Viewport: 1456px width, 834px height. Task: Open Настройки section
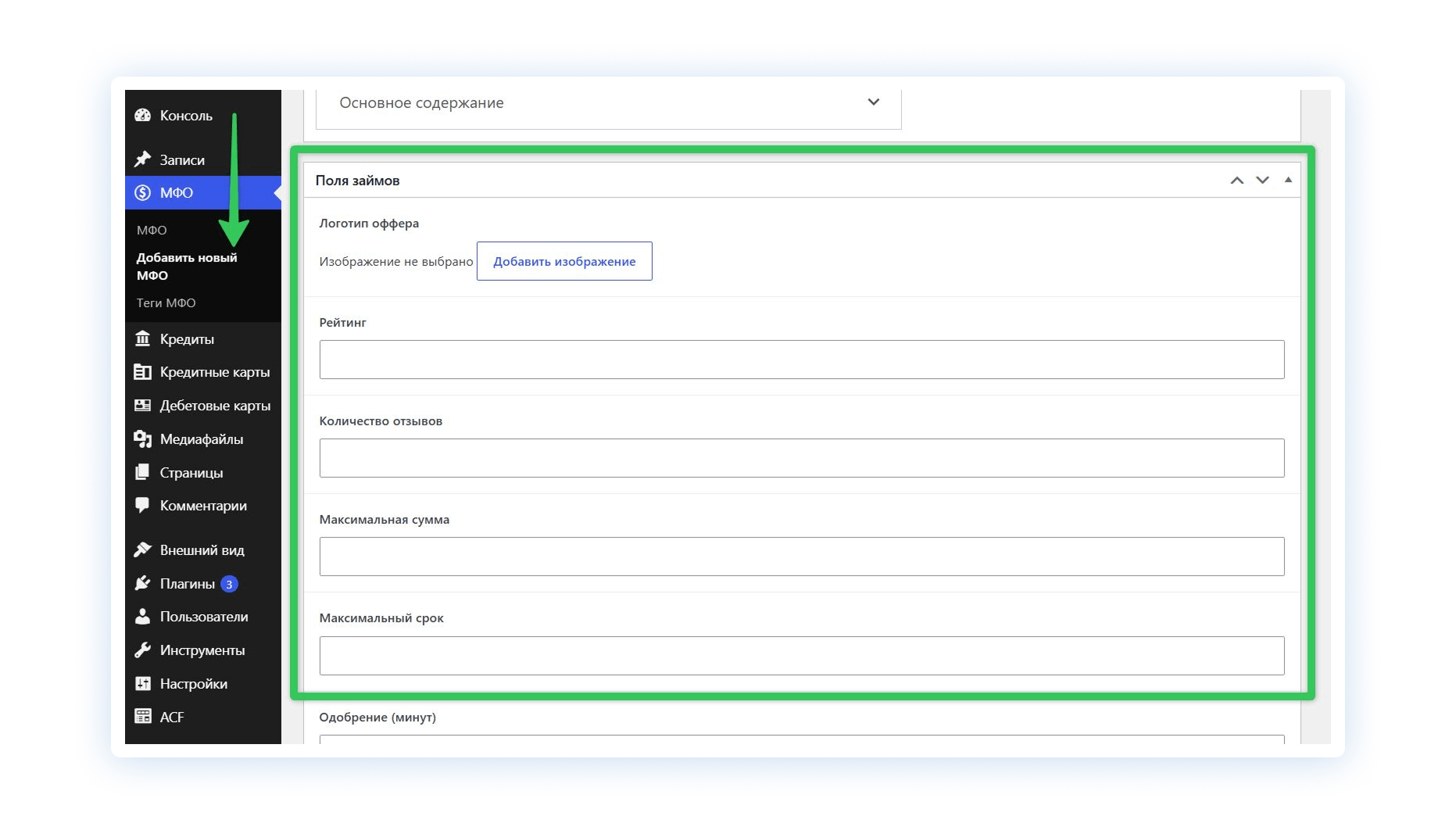click(x=194, y=684)
